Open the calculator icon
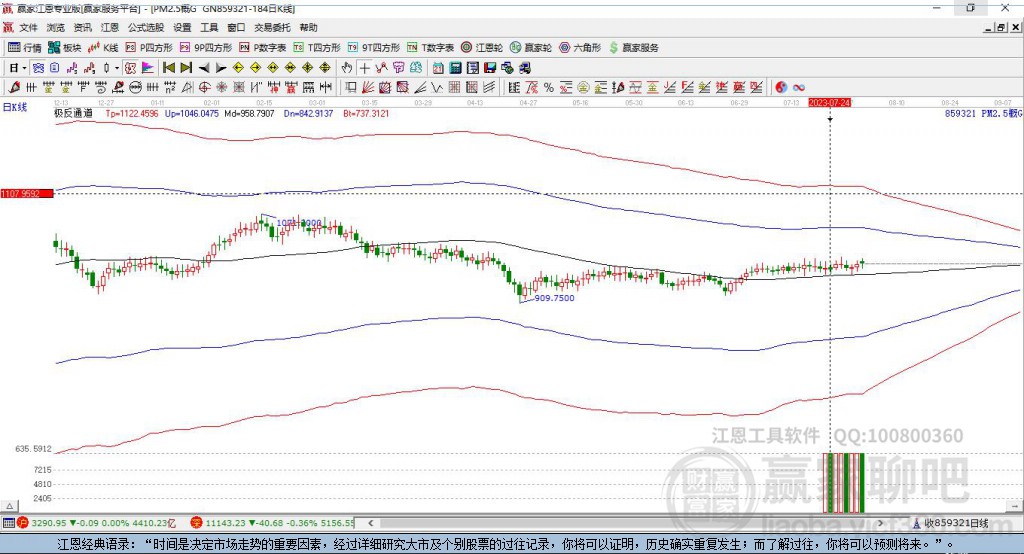The width and height of the screenshot is (1024, 554). click(x=455, y=68)
